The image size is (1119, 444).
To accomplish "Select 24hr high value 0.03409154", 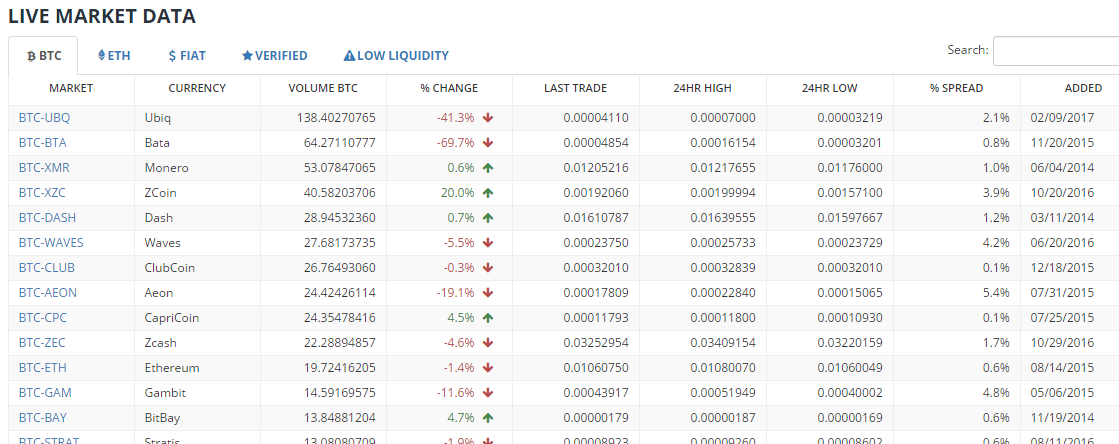I will click(723, 343).
